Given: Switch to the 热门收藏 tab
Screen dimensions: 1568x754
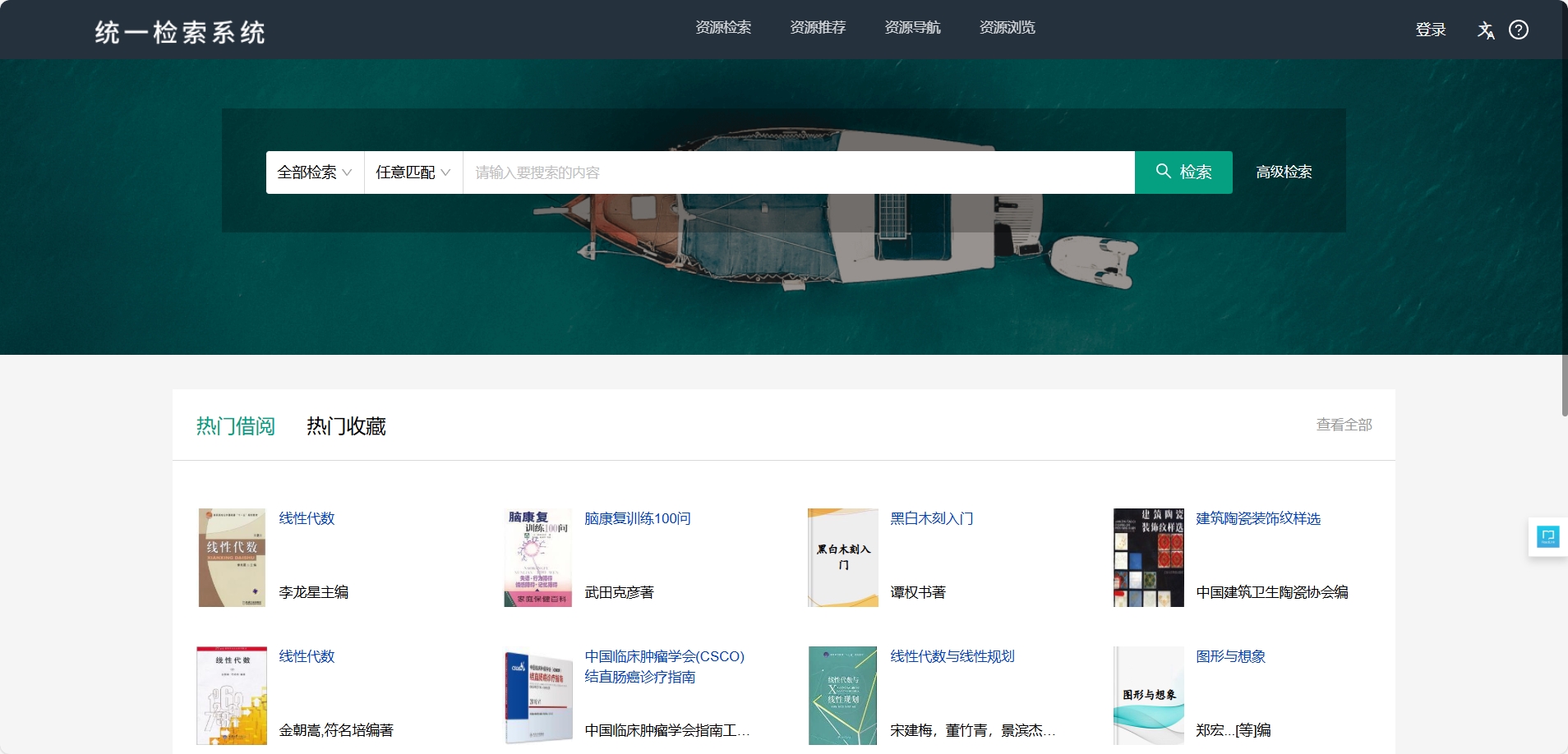Looking at the screenshot, I should click(346, 426).
